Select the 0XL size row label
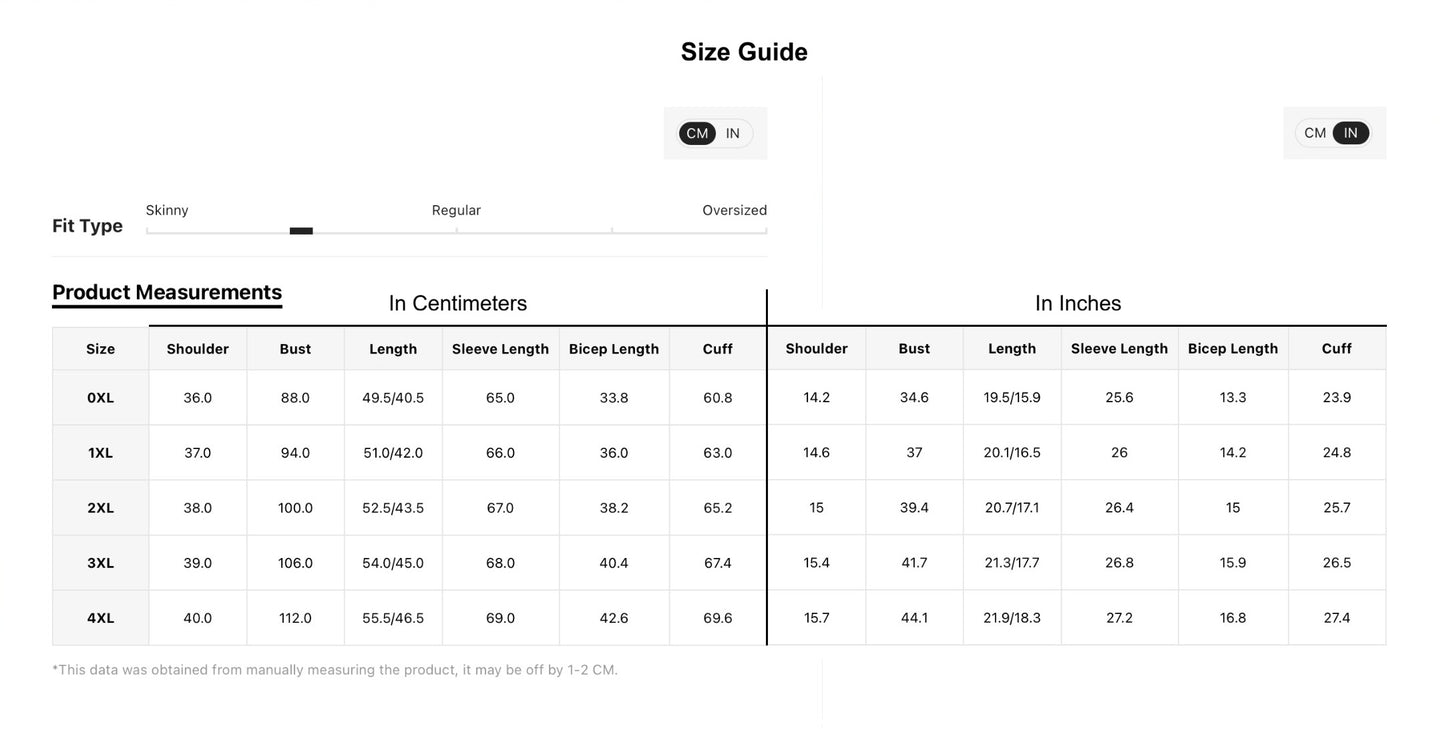 coord(101,398)
